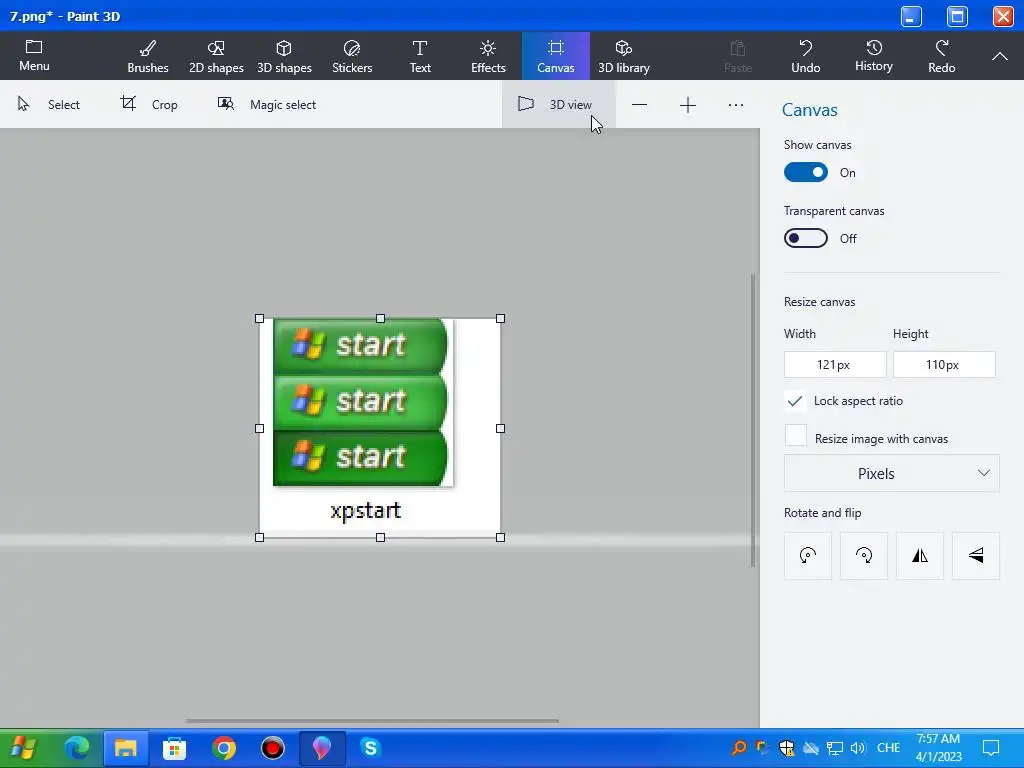Rotate canvas left (counterclockwise)
Image resolution: width=1024 pixels, height=768 pixels.
(x=808, y=556)
